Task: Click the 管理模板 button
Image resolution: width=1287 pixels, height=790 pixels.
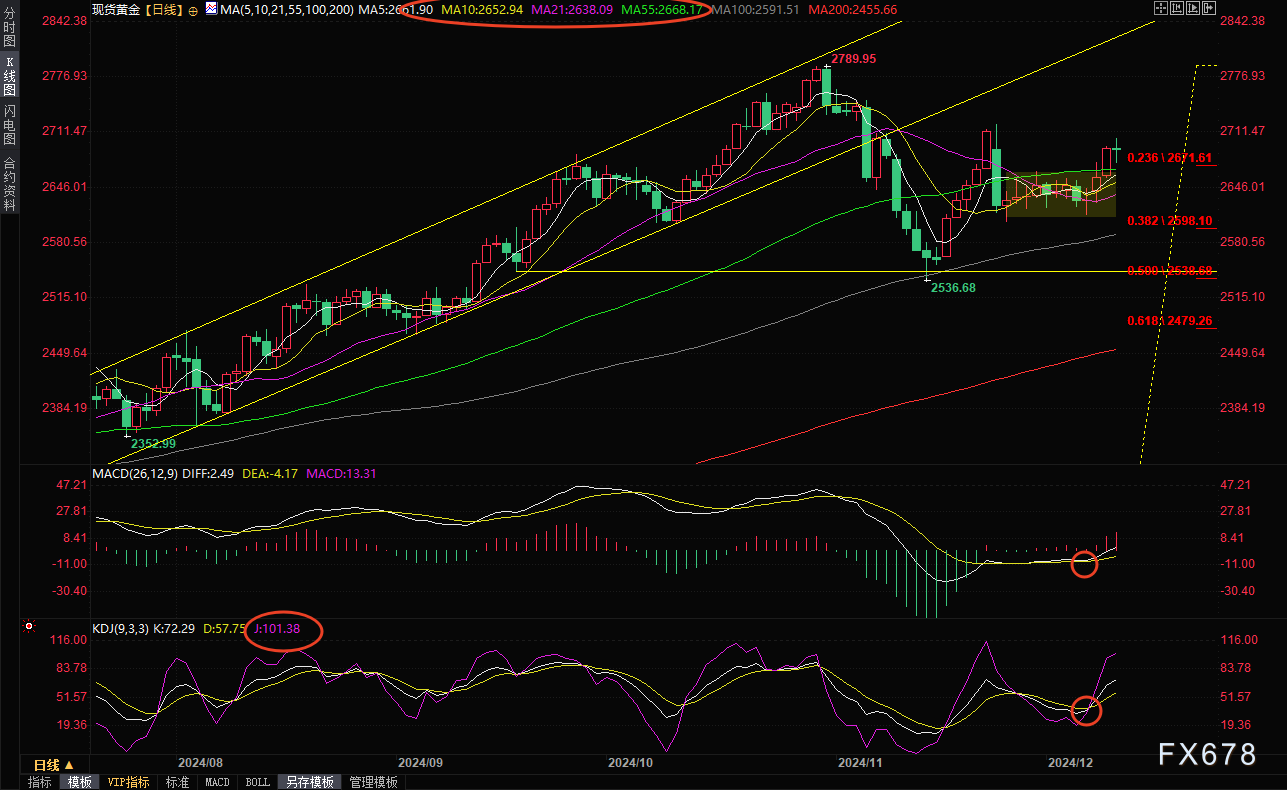Action: 373,782
